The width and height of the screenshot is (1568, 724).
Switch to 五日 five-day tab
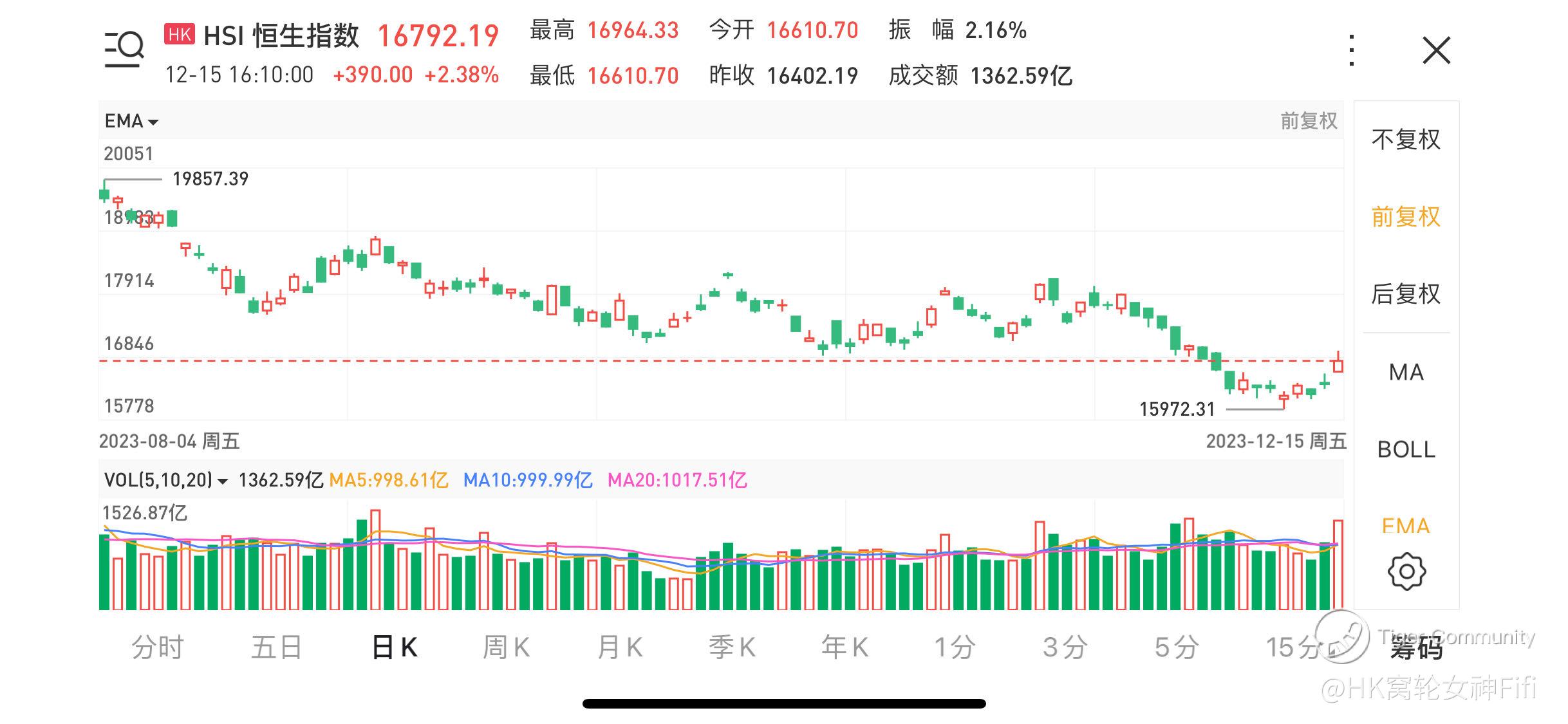[x=276, y=647]
